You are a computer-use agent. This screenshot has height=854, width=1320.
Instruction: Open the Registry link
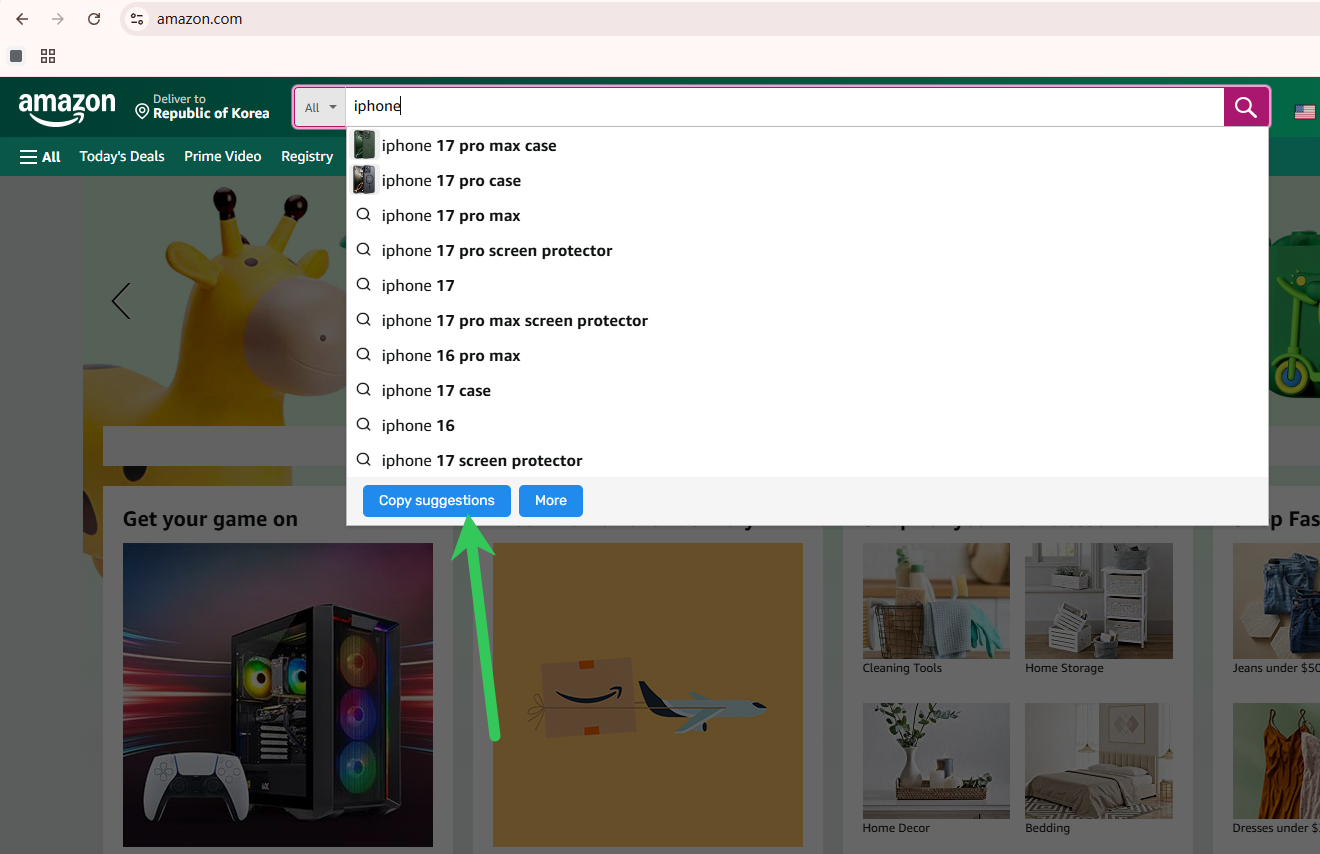tap(306, 157)
